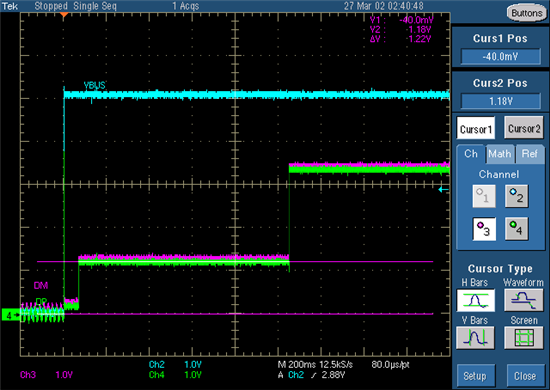The height and width of the screenshot is (390, 550).
Task: Choose the V Bars cursor type icon
Action: pos(475,338)
